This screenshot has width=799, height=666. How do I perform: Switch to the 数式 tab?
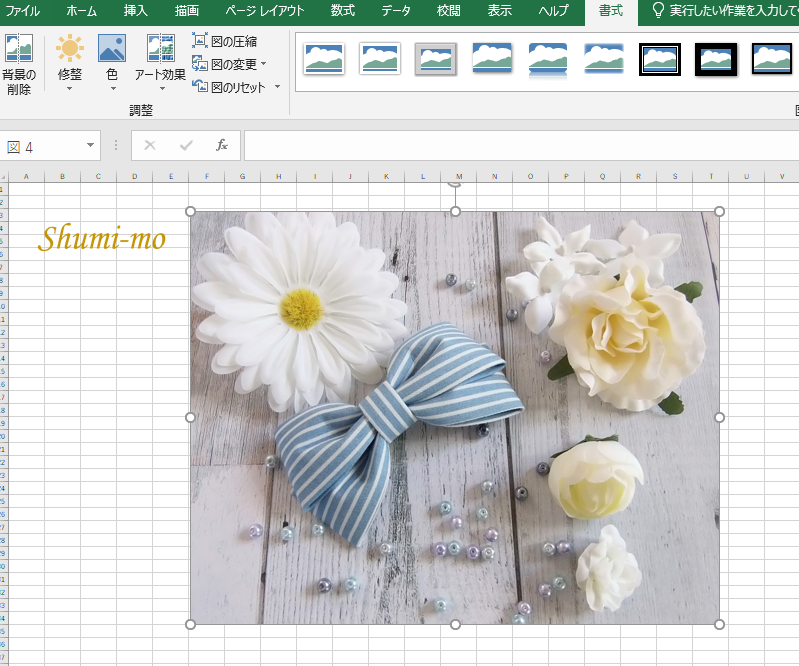(342, 11)
